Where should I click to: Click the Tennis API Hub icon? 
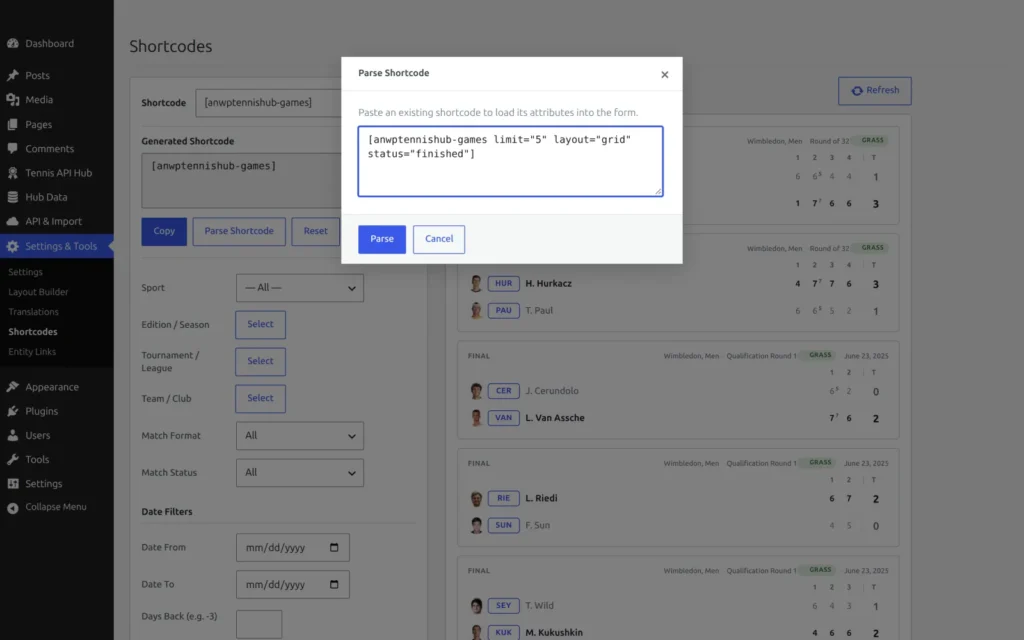tap(12, 173)
